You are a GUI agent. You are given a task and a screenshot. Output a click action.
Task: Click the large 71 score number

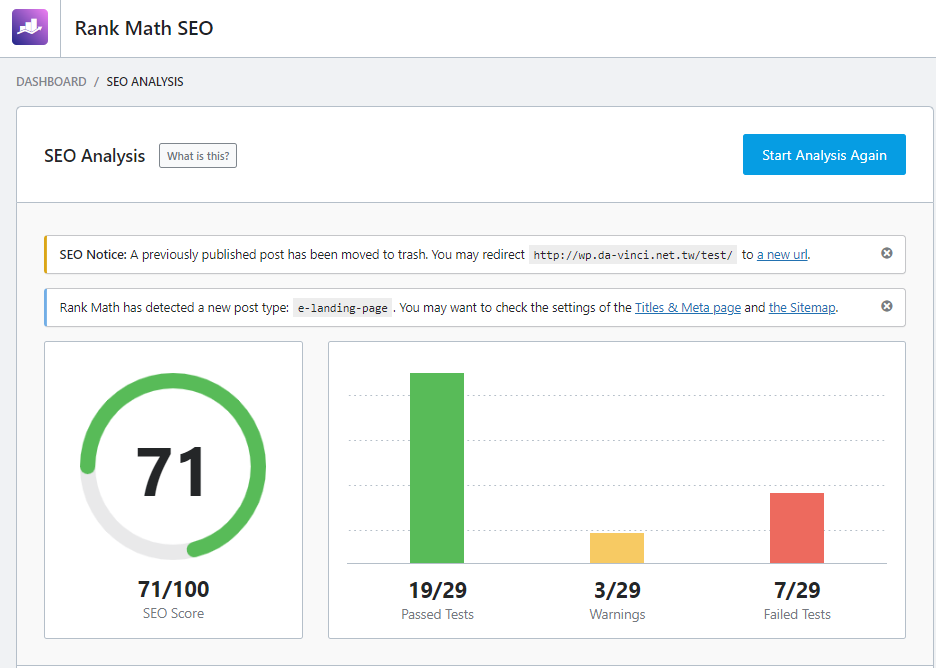click(x=171, y=472)
